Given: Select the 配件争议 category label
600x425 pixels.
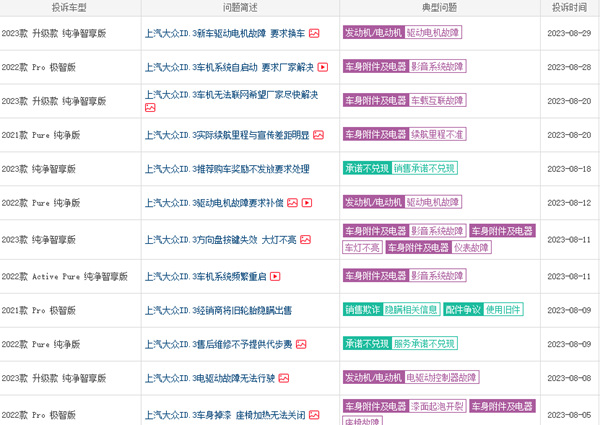Looking at the screenshot, I should click(463, 309).
